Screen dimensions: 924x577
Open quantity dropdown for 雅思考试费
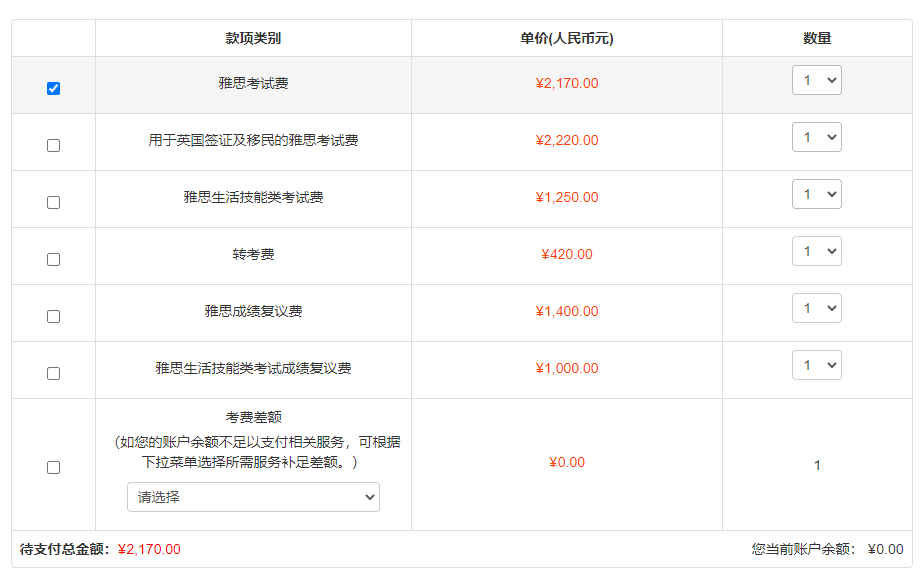click(x=817, y=80)
